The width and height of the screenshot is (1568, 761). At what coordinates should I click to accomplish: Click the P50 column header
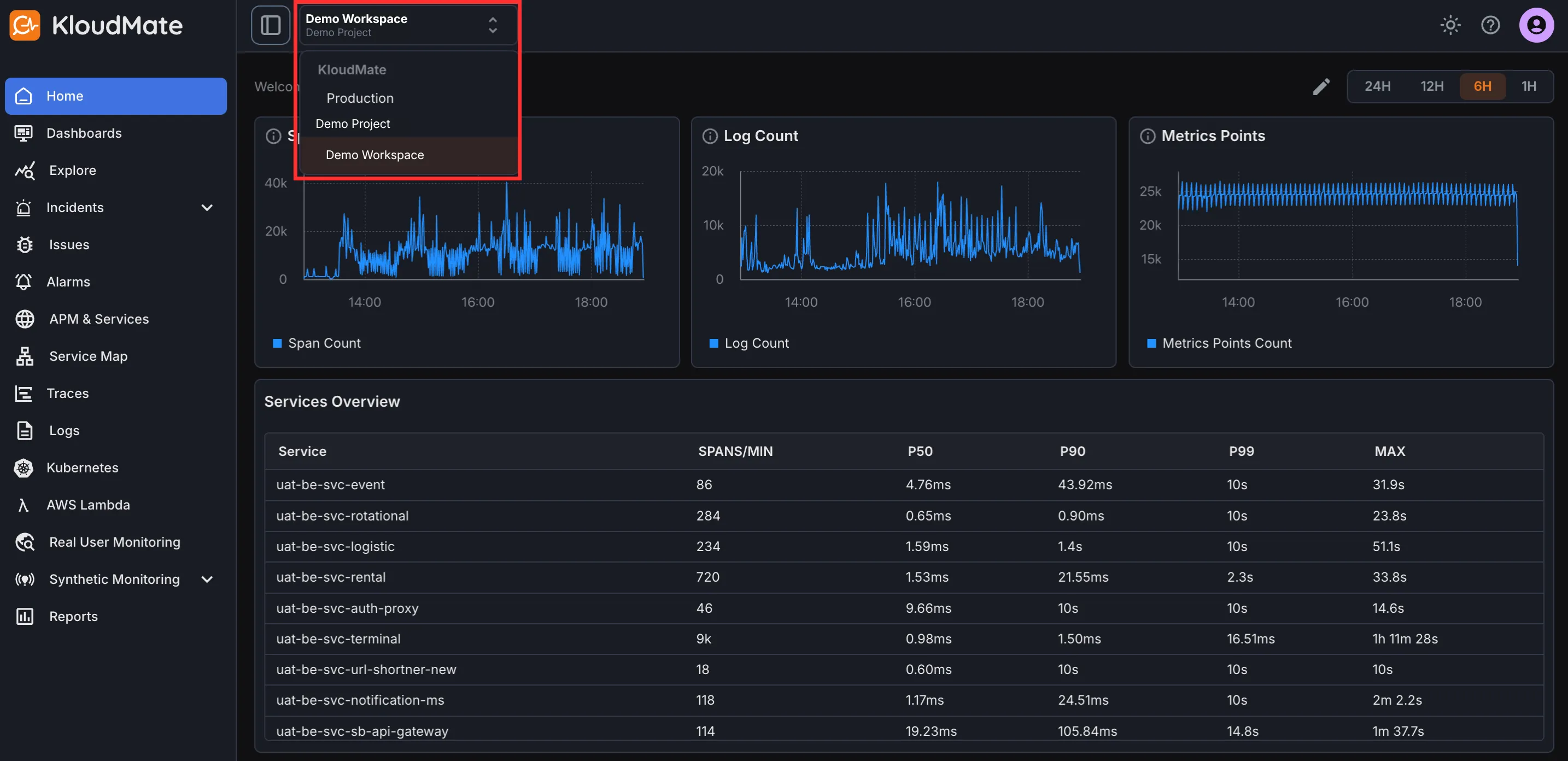[920, 451]
